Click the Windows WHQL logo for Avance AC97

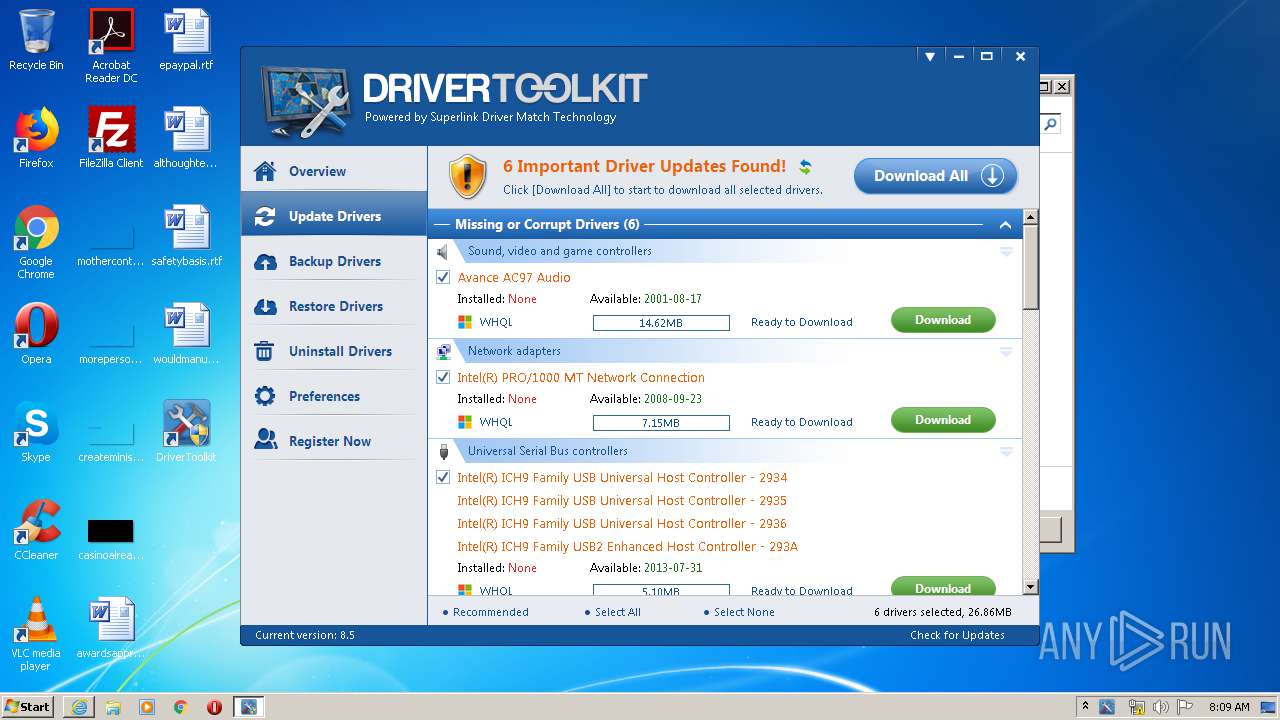click(x=465, y=322)
